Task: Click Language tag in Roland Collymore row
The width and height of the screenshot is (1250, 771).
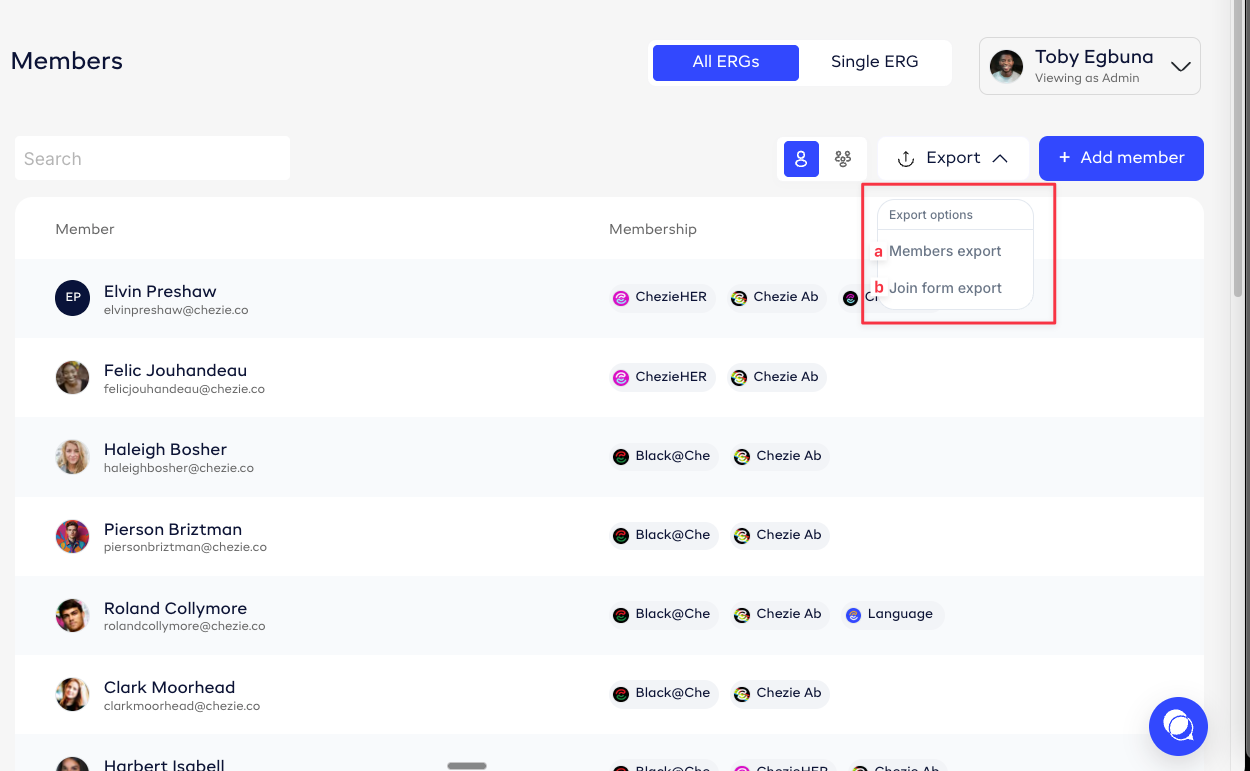Action: (892, 614)
